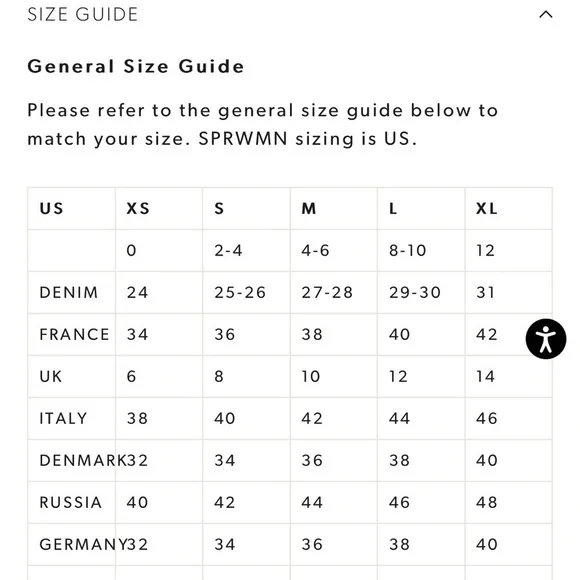Click the RUSSIA row label
Screen dimensions: 580x580
click(71, 502)
